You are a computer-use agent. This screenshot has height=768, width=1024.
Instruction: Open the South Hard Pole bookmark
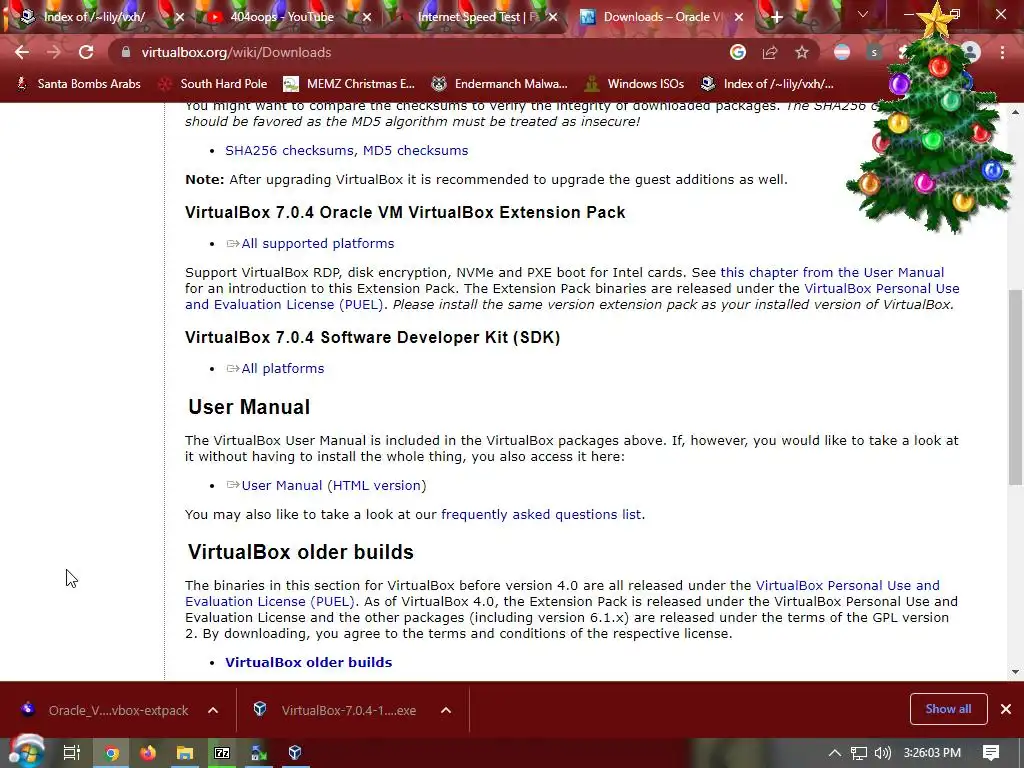coord(214,84)
